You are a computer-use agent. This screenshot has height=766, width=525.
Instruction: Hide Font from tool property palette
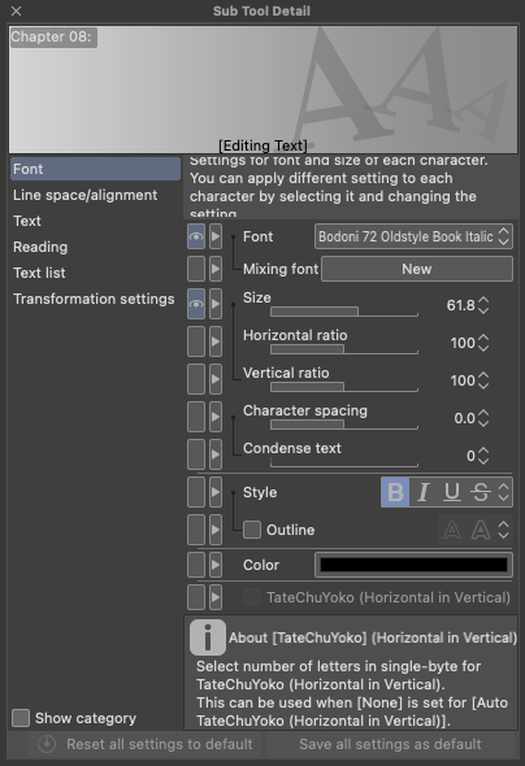196,237
